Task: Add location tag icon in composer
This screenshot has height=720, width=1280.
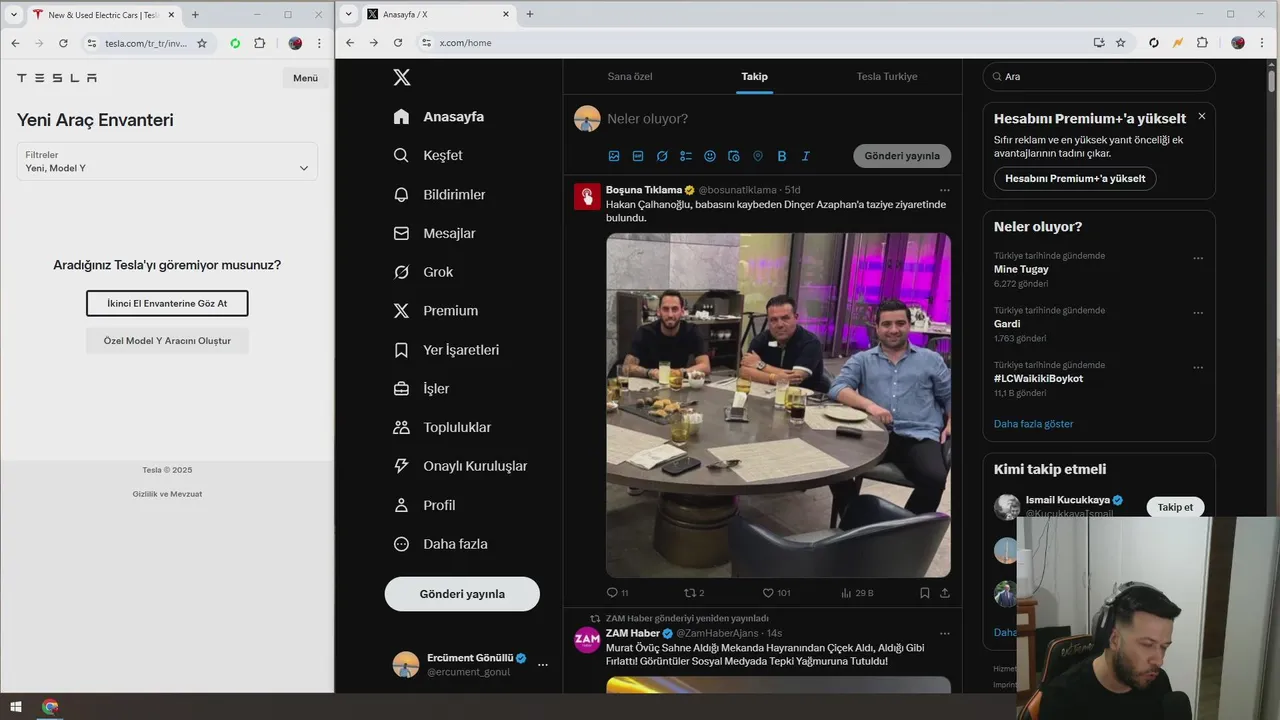Action: [758, 156]
